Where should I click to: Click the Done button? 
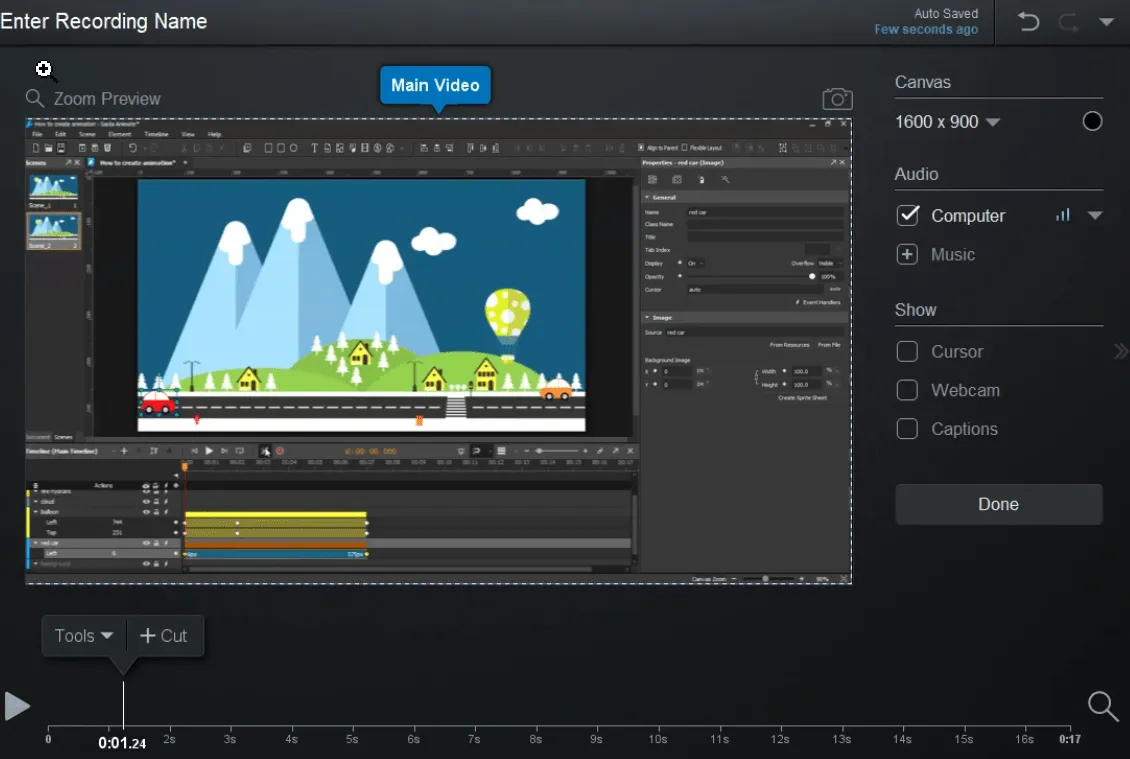[x=998, y=505]
